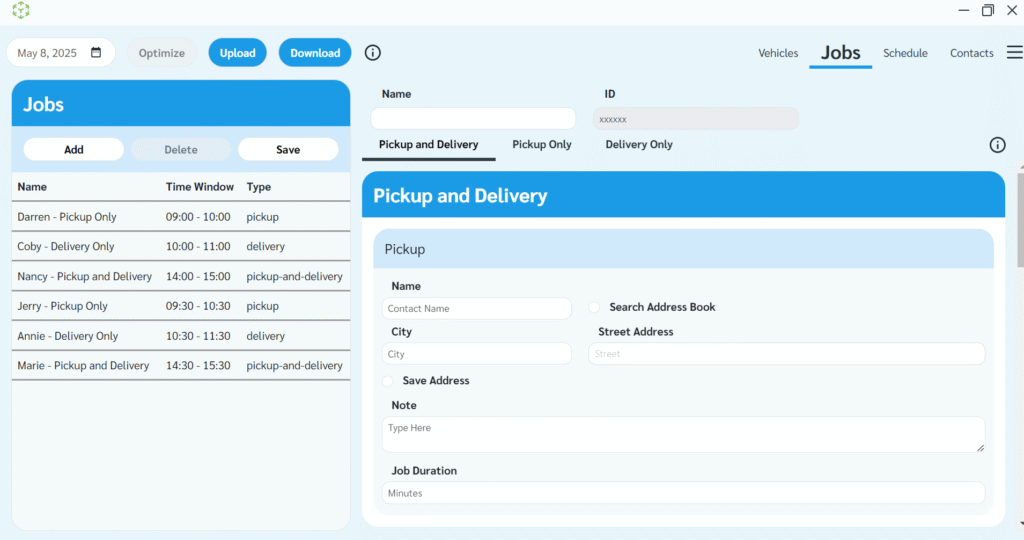The height and width of the screenshot is (540, 1024).
Task: Open the hamburger menu icon
Action: tap(1014, 53)
